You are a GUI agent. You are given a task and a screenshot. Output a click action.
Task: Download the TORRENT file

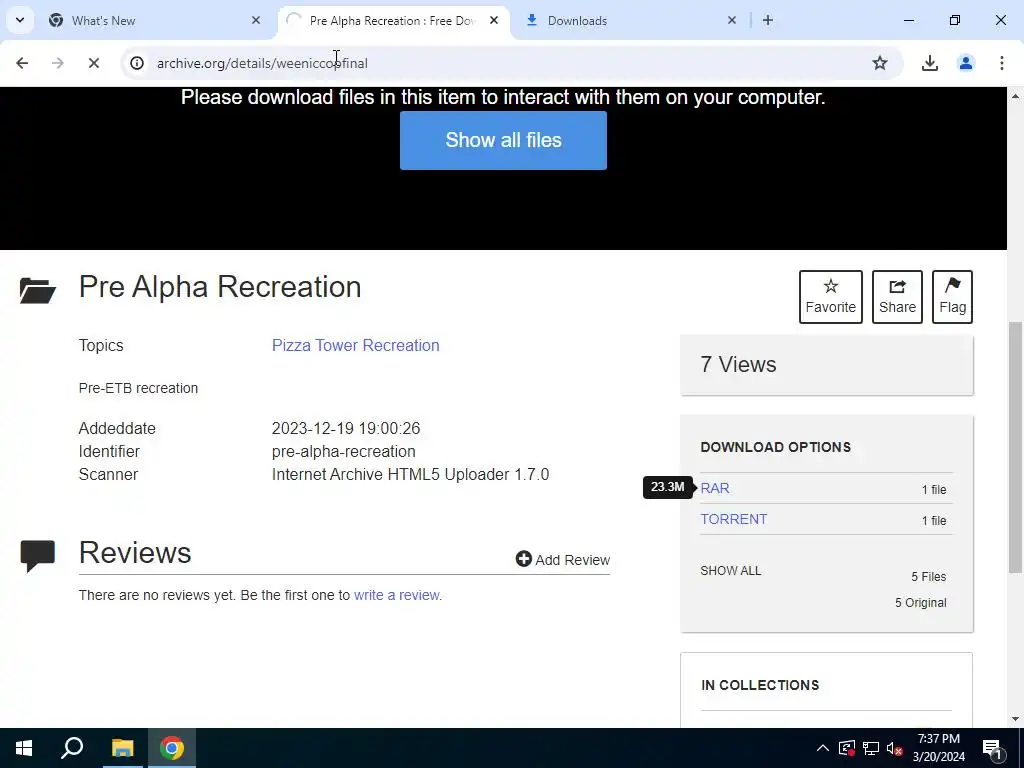click(x=733, y=519)
